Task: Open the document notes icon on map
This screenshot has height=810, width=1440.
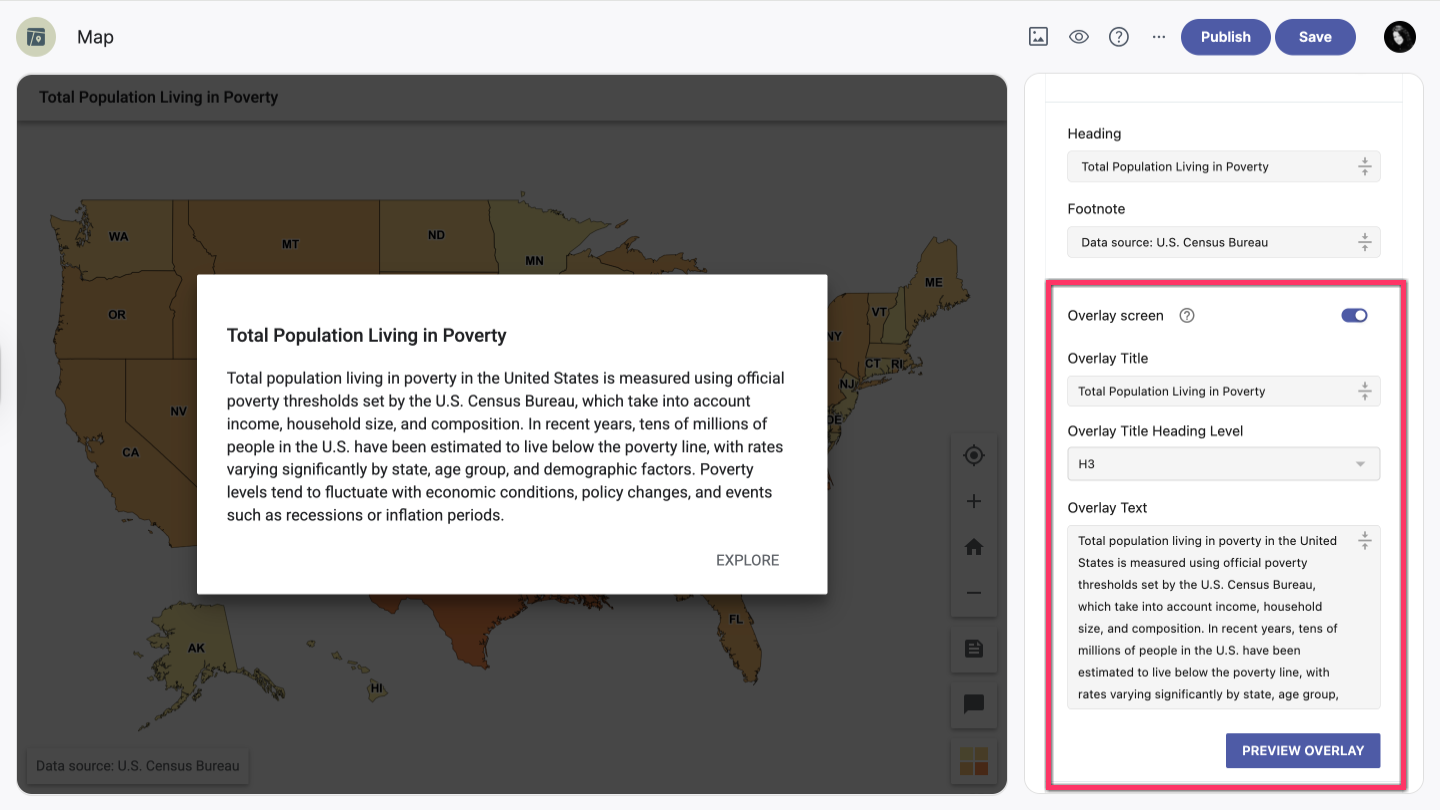Action: click(974, 649)
